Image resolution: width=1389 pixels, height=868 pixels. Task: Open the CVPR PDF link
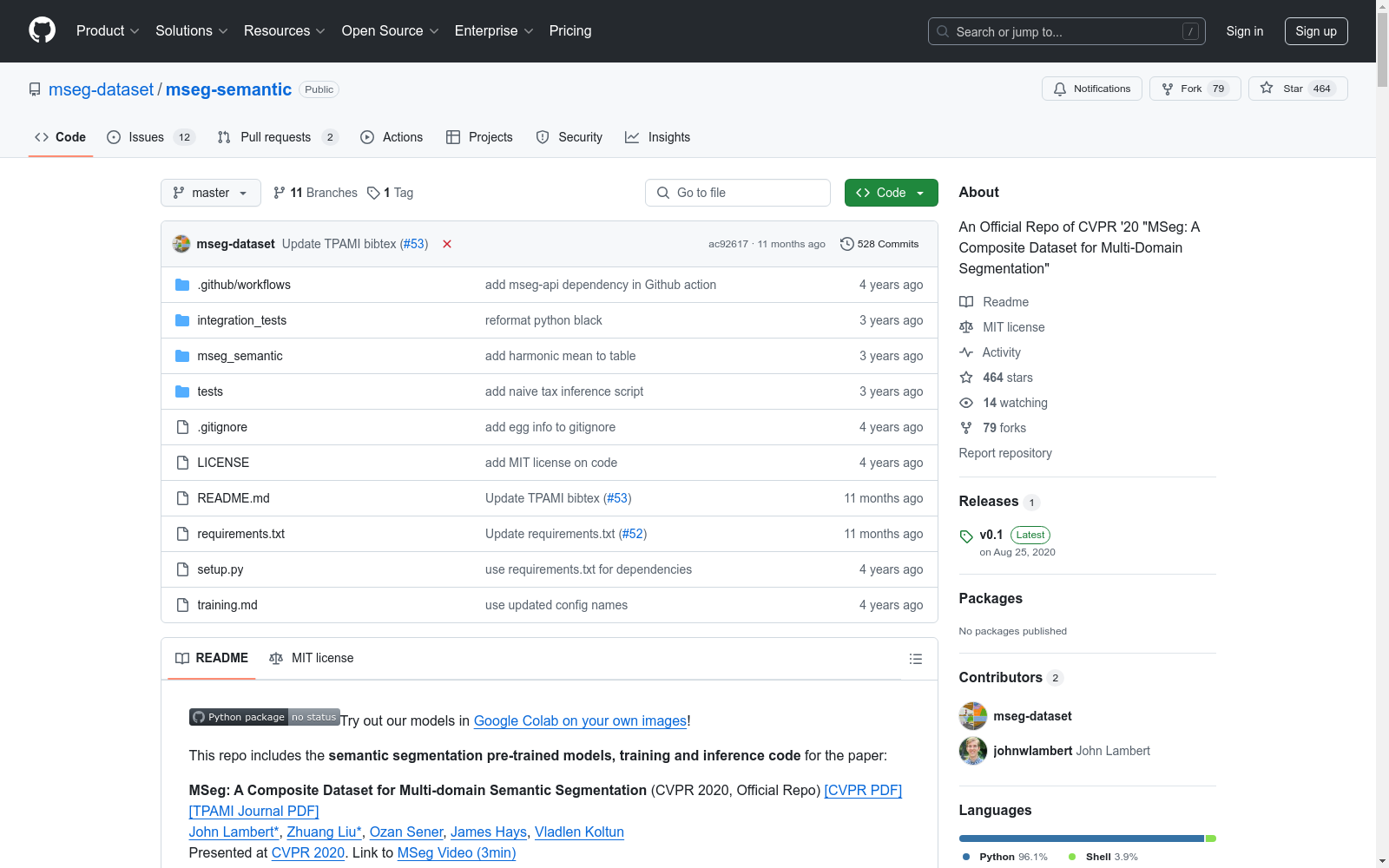point(863,790)
